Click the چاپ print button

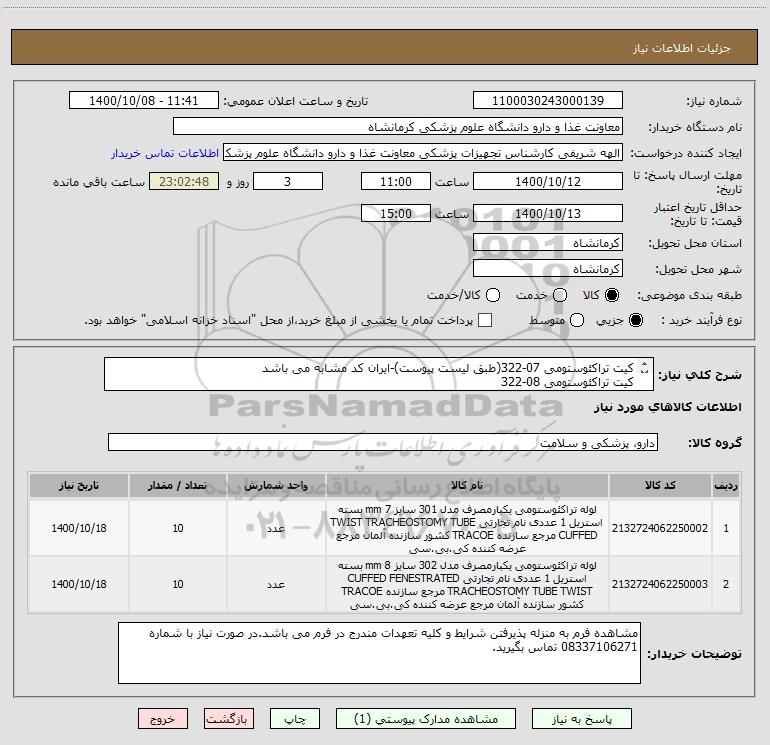pos(295,719)
